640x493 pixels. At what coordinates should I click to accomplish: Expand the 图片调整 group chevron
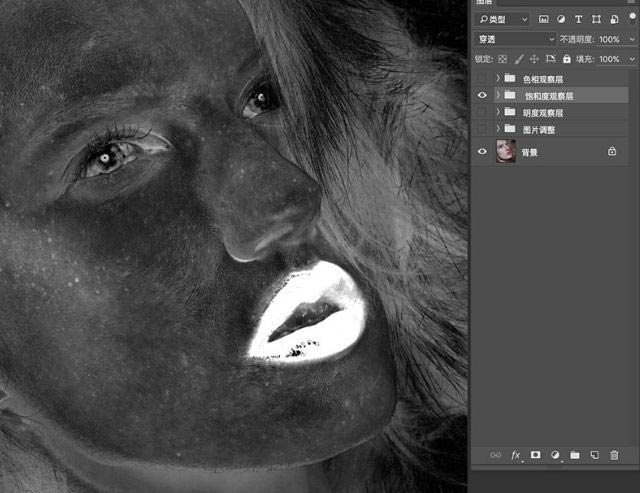pyautogui.click(x=497, y=129)
